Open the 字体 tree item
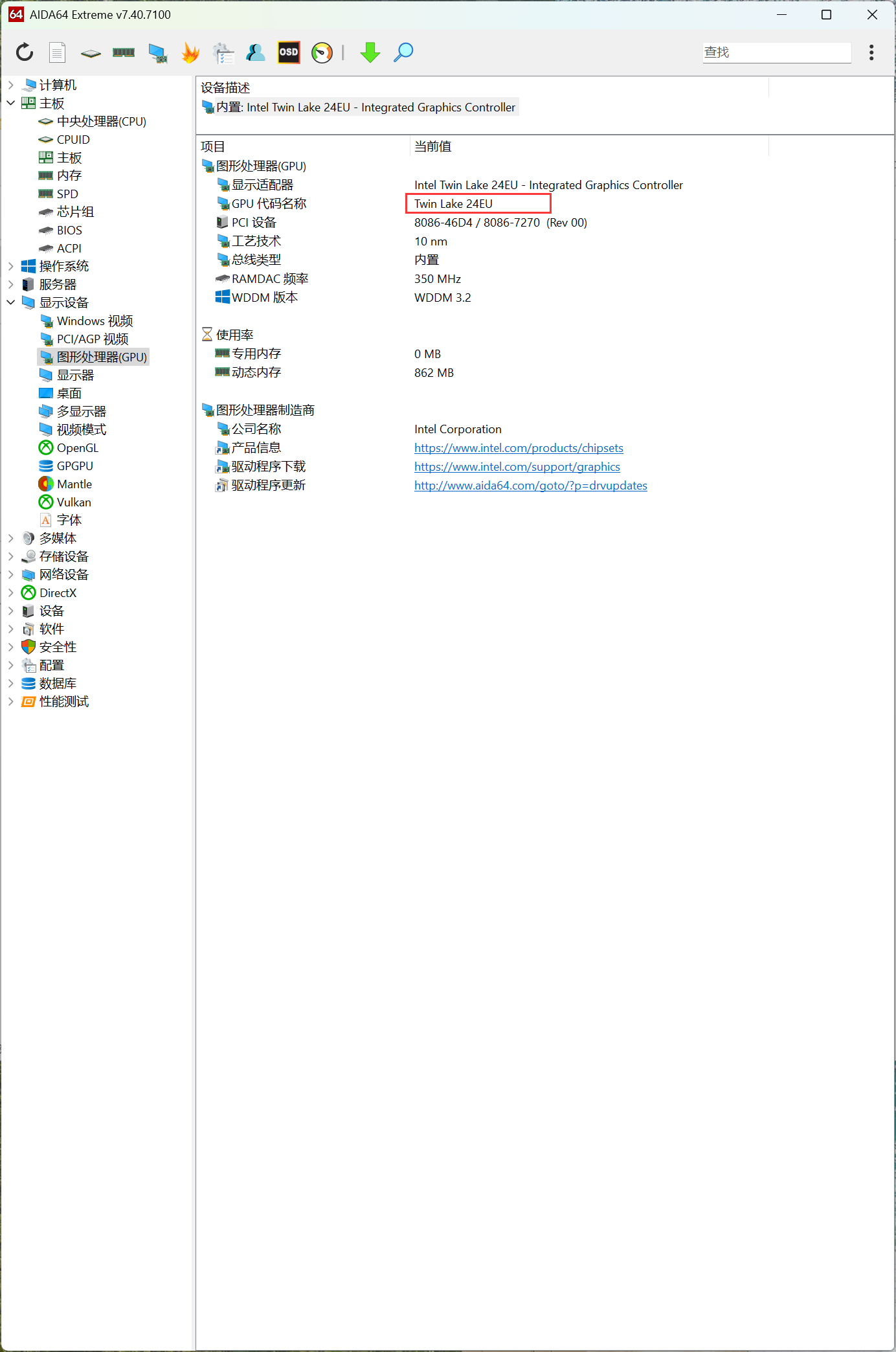The width and height of the screenshot is (896, 1352). [60, 520]
